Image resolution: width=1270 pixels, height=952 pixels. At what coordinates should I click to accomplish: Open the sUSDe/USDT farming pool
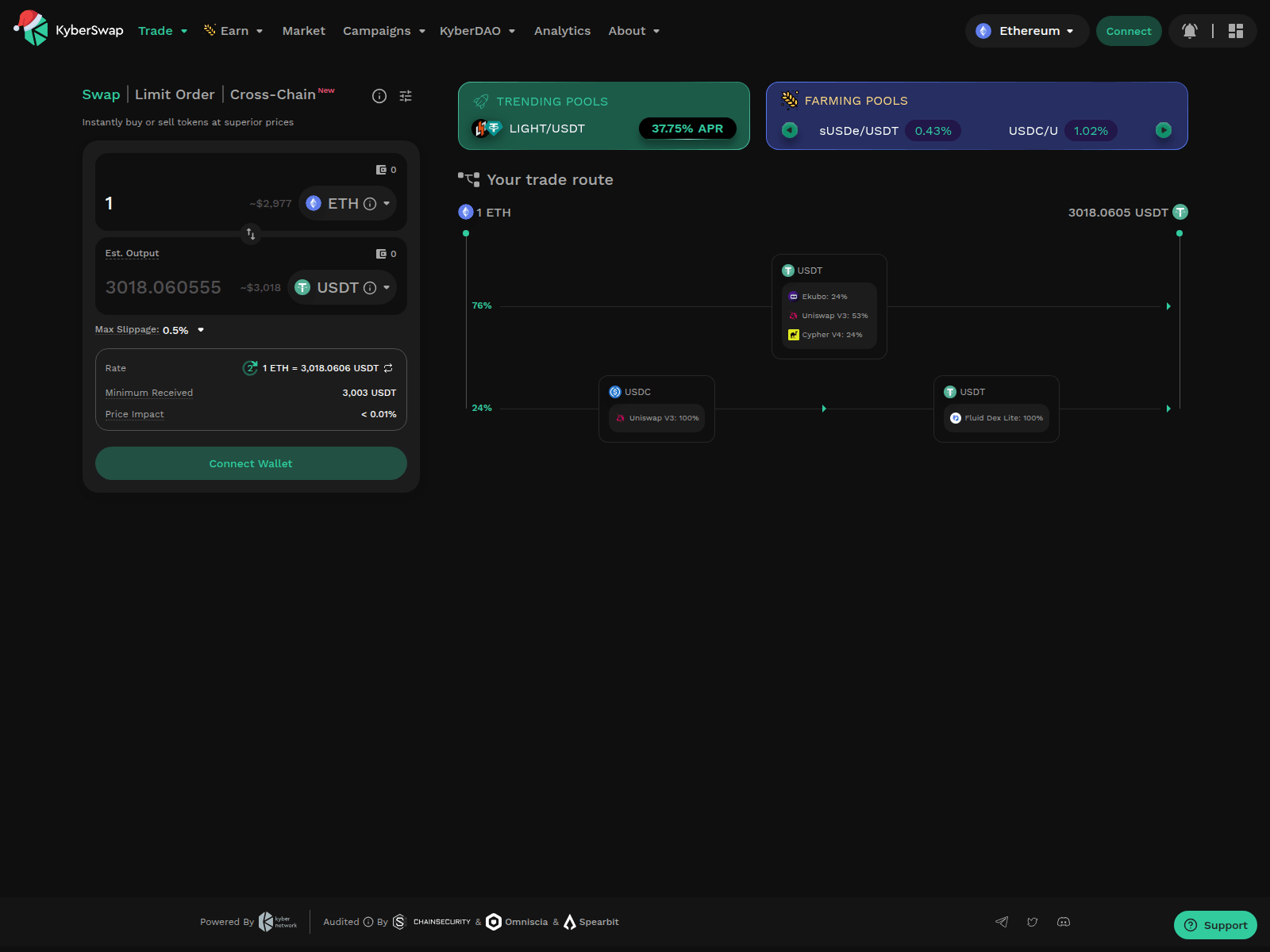tap(859, 131)
